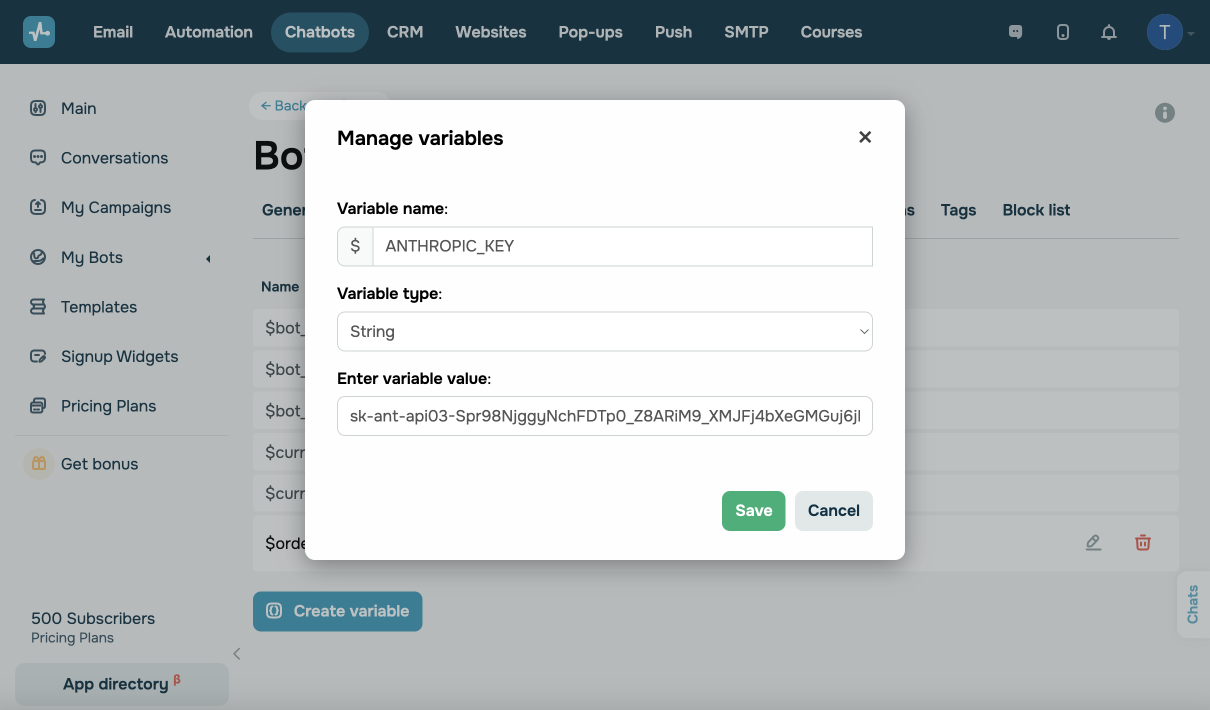This screenshot has width=1210, height=710.
Task: Click the braces icon on Create variable button
Action: [274, 611]
